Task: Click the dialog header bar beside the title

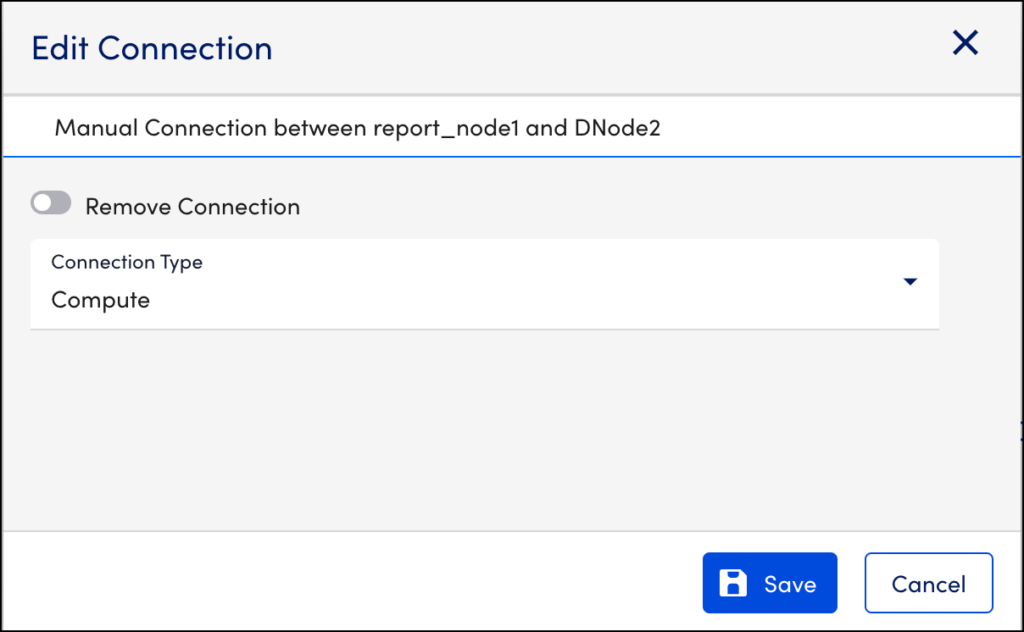Action: 600,48
